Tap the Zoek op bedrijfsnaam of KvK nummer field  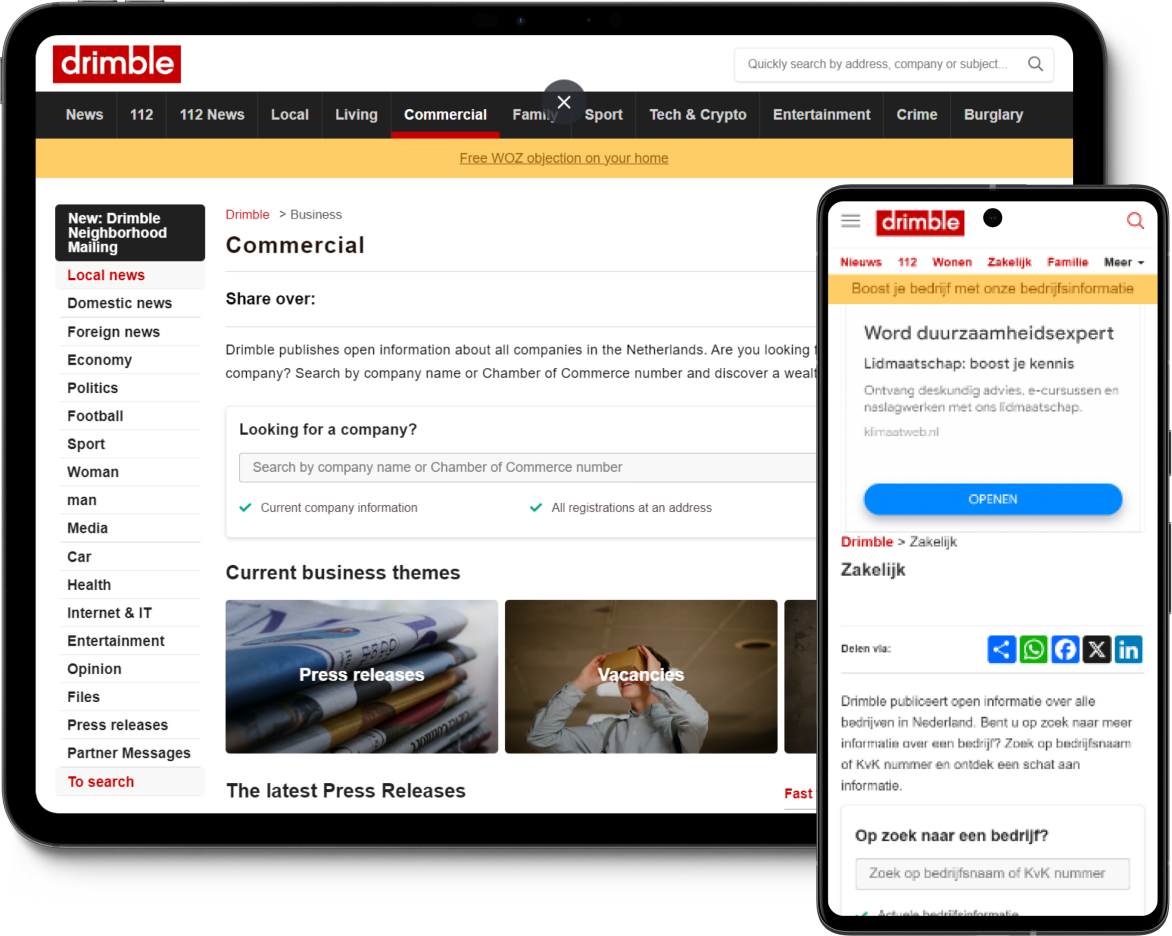pyautogui.click(x=993, y=873)
